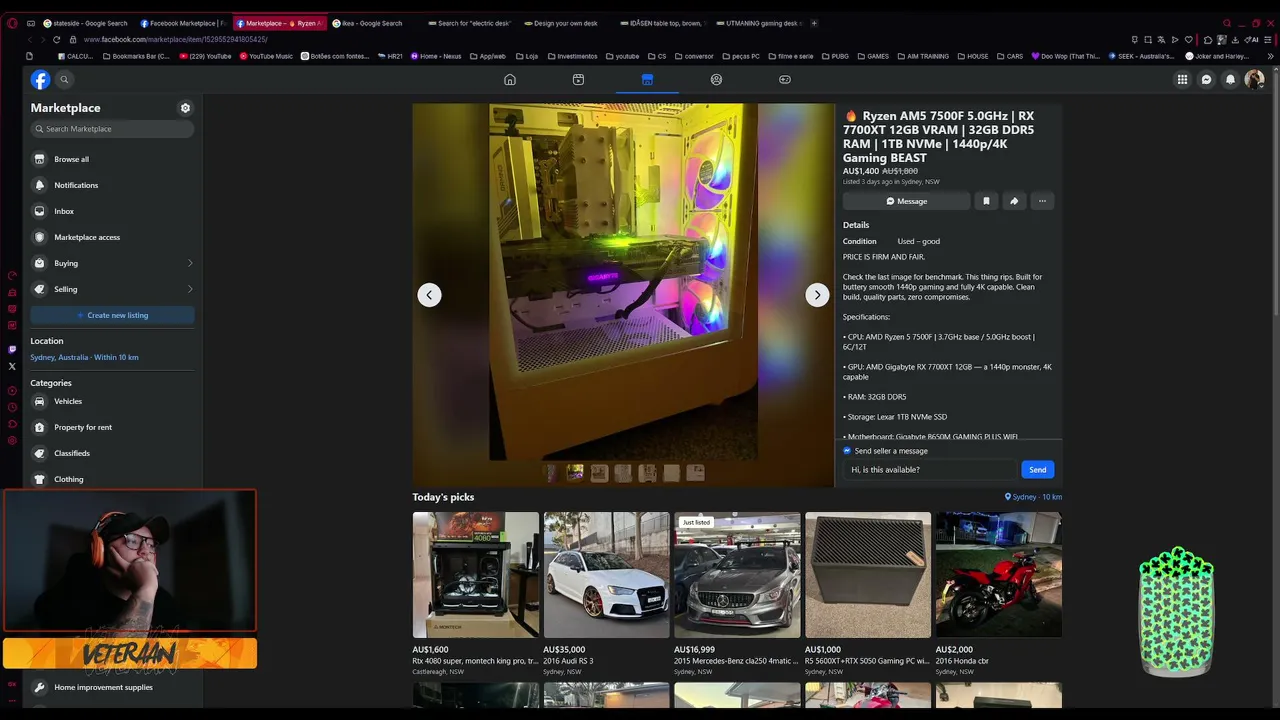Open the Gaming icon in top nav
This screenshot has height=720, width=1280.
(x=785, y=80)
